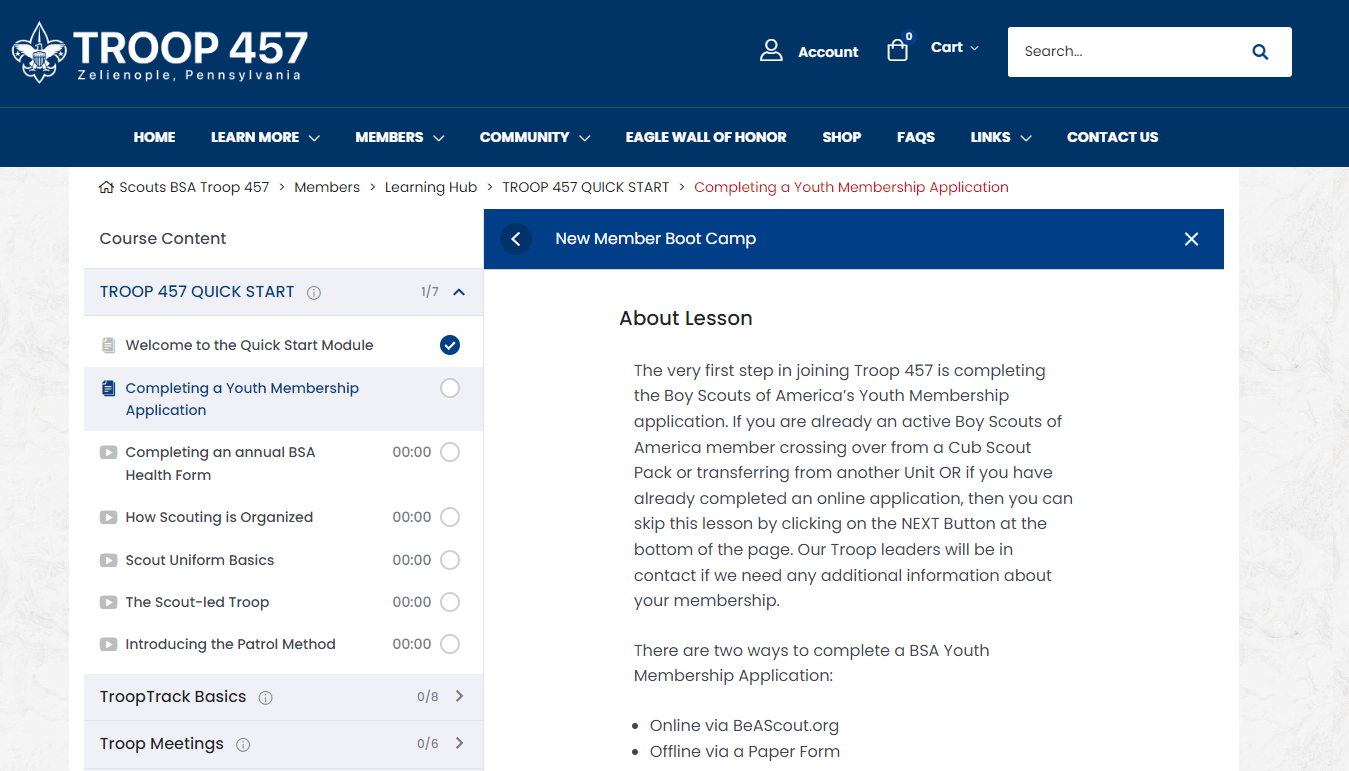Click document icon for Youth Membership Application lesson
The image size is (1349, 771).
[x=109, y=388]
